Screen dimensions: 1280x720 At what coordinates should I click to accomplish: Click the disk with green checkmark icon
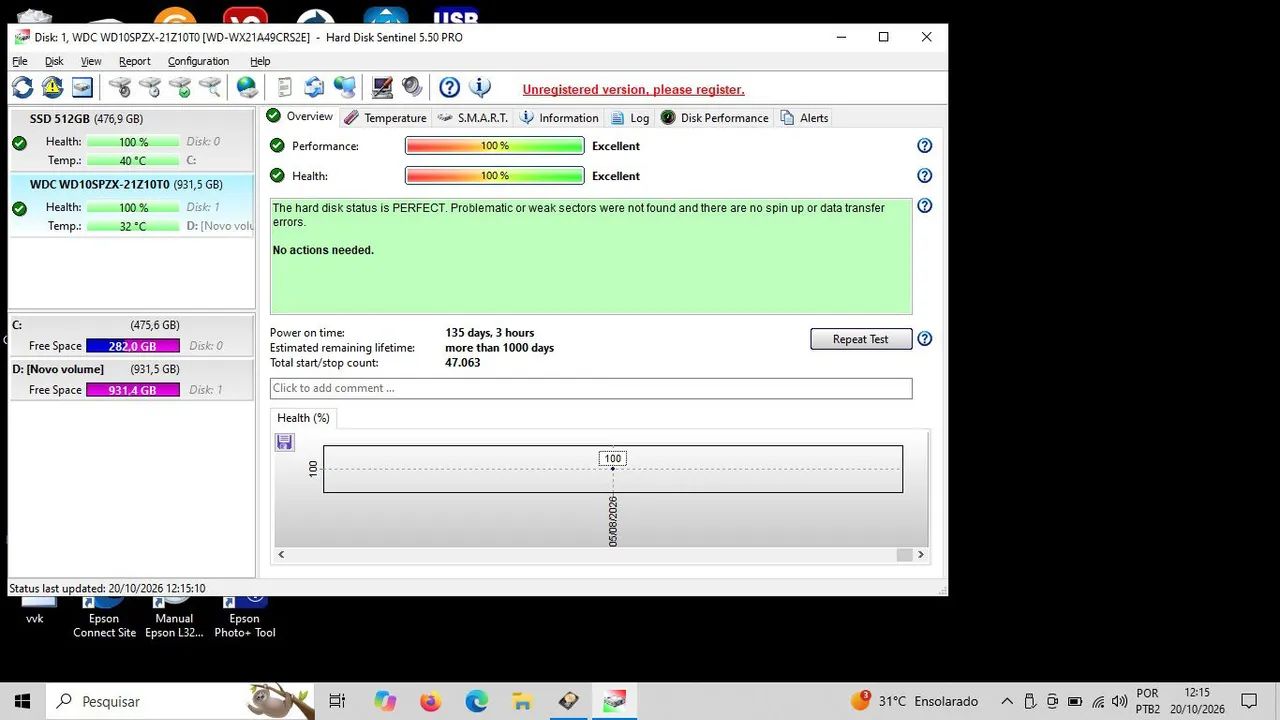(x=180, y=88)
